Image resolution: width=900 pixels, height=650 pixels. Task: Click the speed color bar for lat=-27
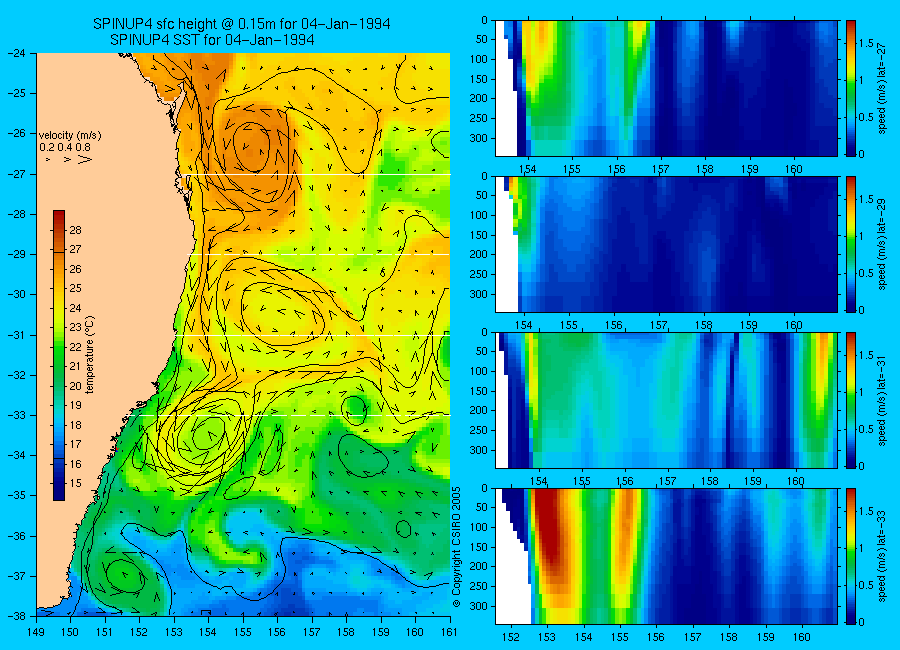pyautogui.click(x=850, y=88)
